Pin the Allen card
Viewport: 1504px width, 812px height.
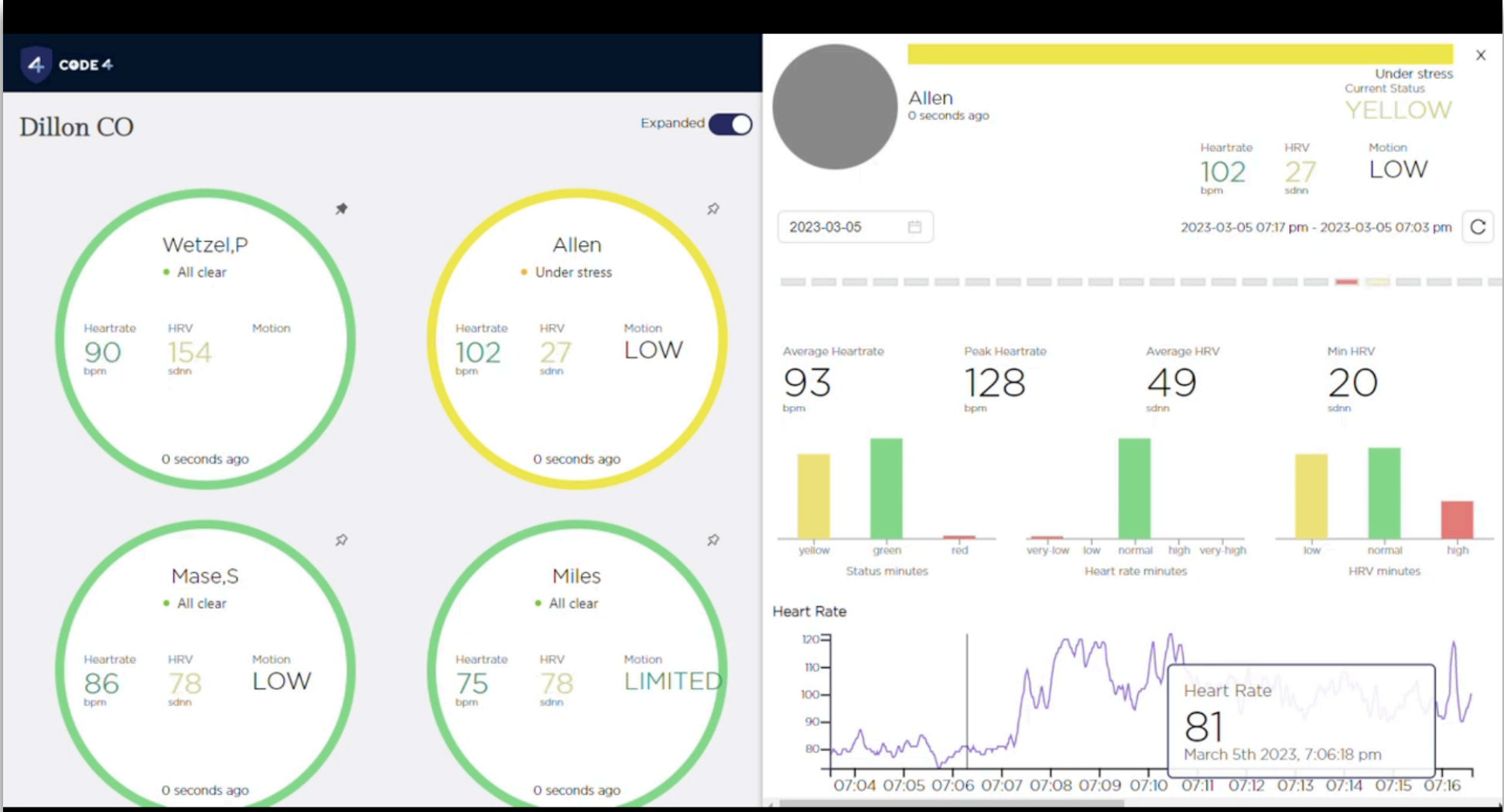(x=713, y=209)
